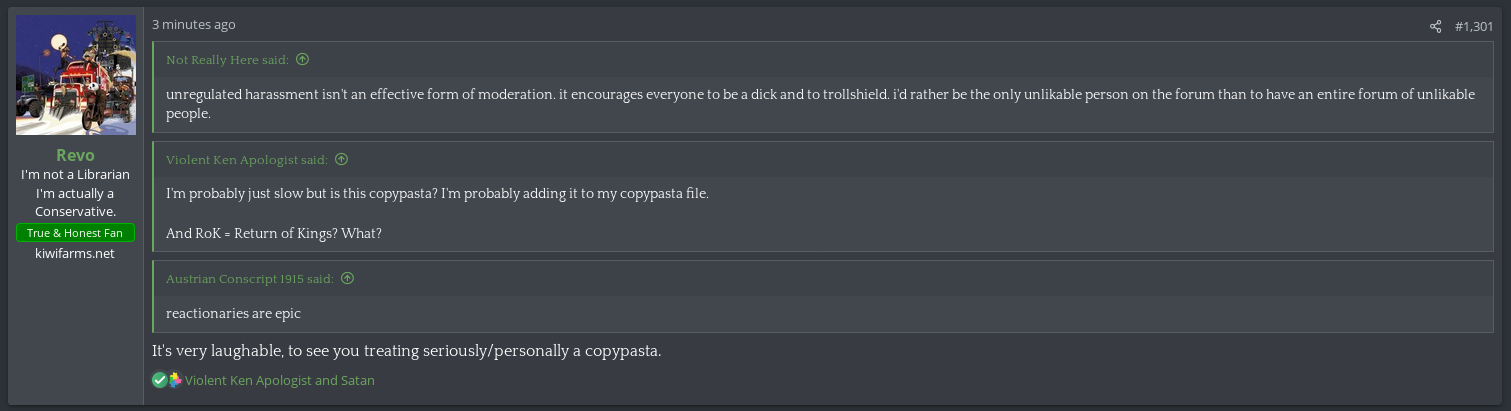
Task: Jump to Not Really Here's original post via arrow icon
Action: 302,60
